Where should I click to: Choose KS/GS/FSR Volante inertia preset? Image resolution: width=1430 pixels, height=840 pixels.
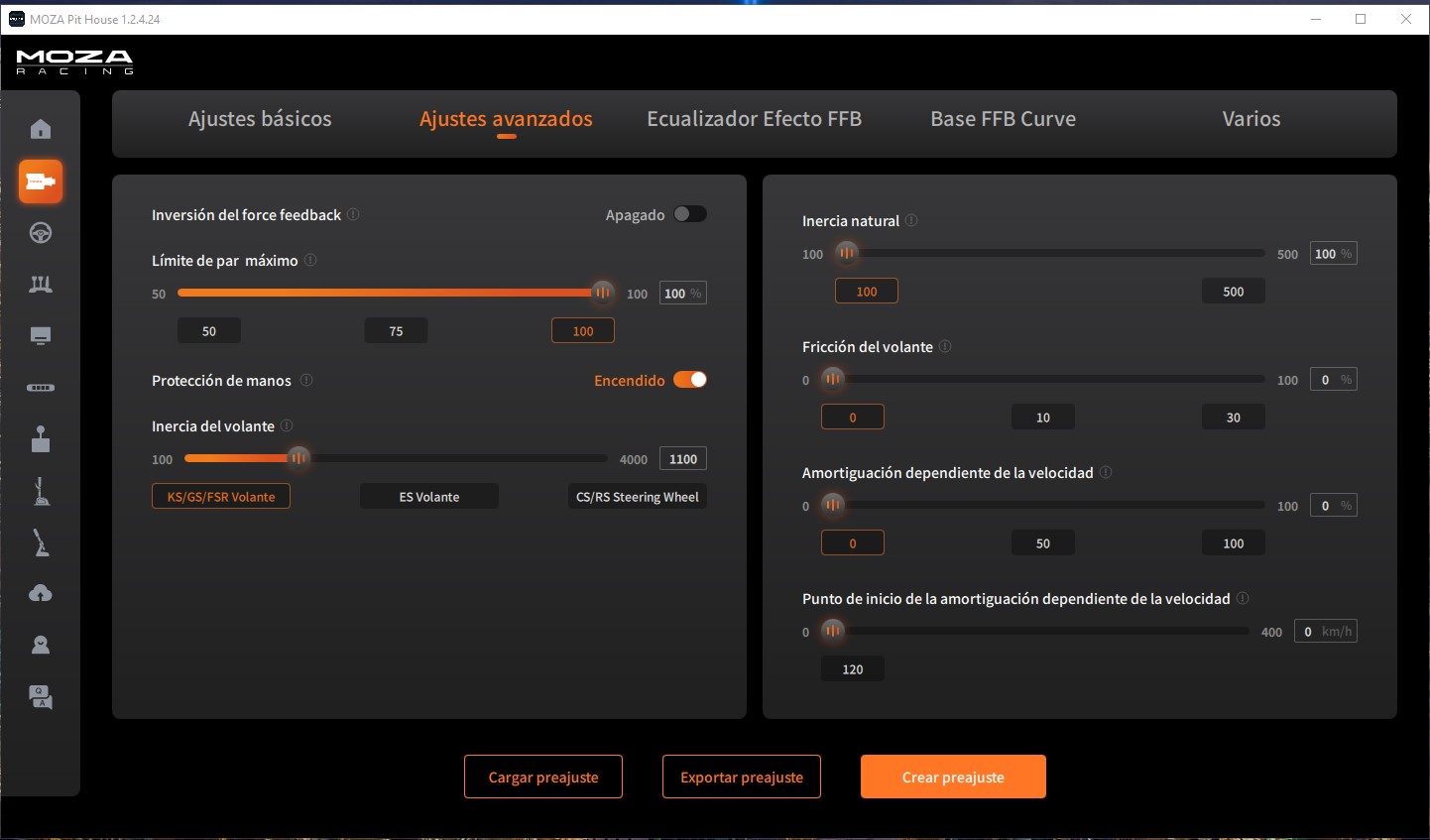pyautogui.click(x=221, y=497)
